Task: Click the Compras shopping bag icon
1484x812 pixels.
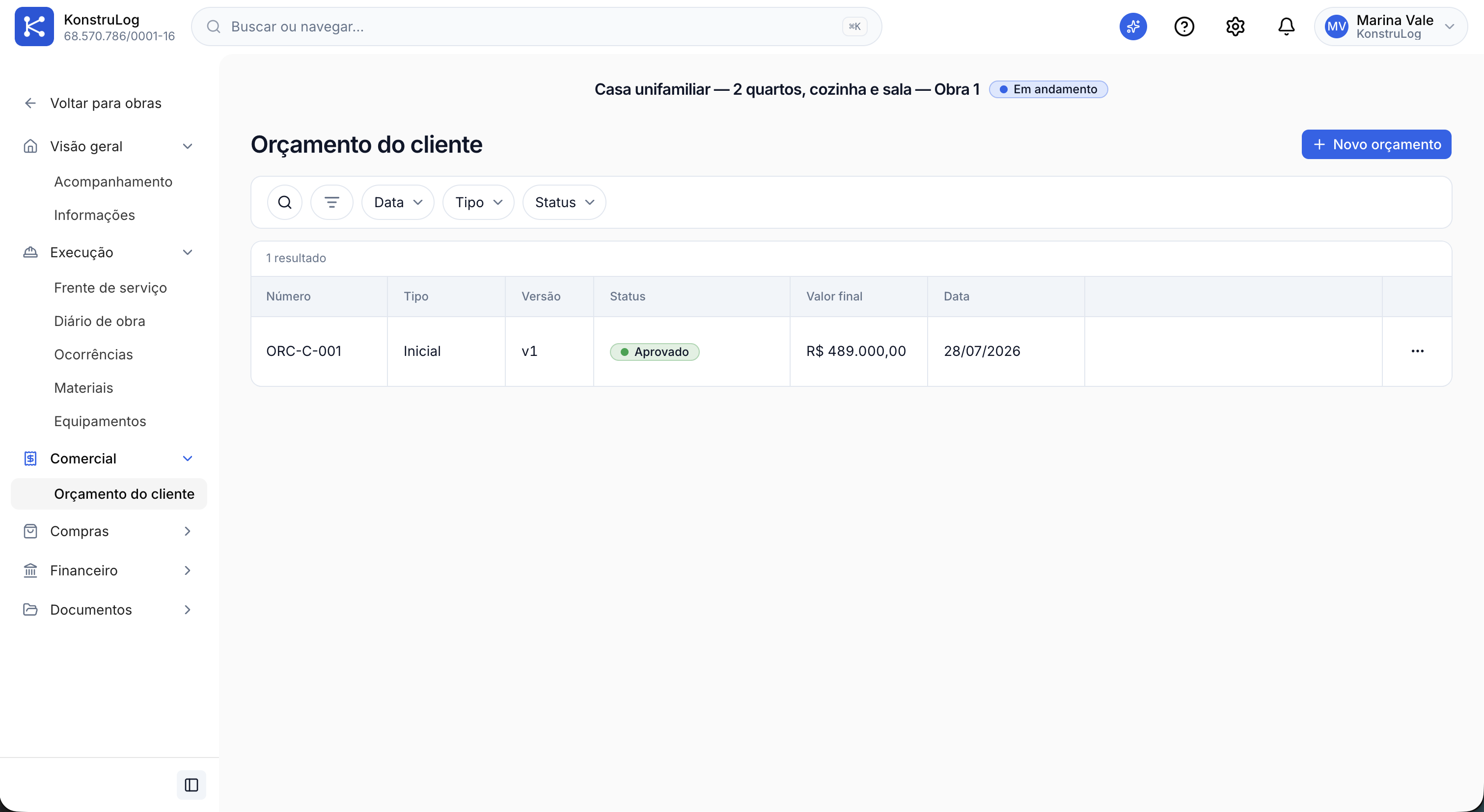Action: click(30, 531)
